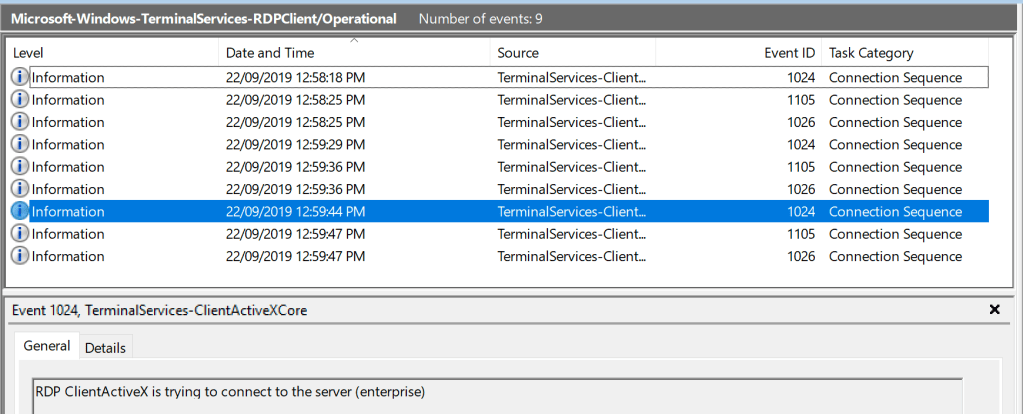Click info icon of 12:59:47 PM event 1026
The image size is (1023, 414).
tap(20, 256)
